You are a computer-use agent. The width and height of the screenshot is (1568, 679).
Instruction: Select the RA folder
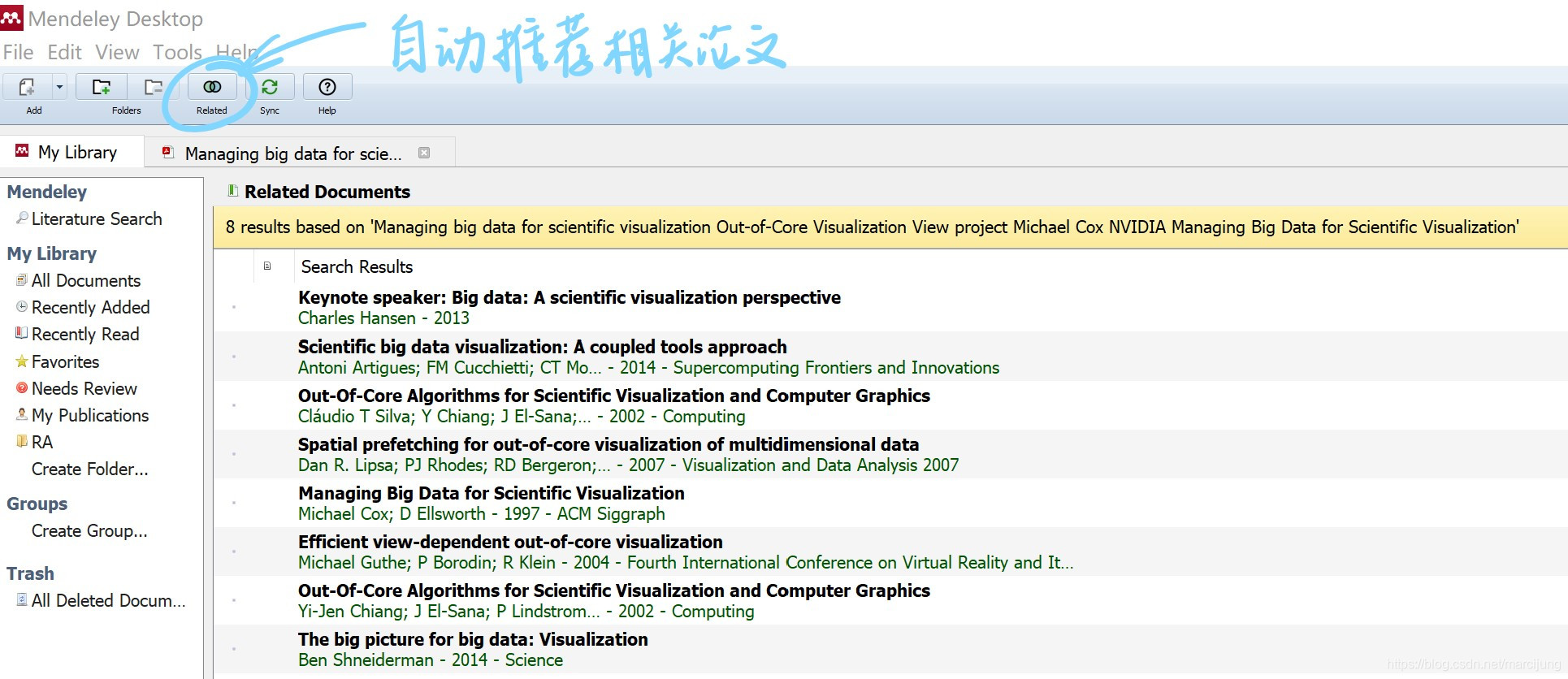coord(41,442)
